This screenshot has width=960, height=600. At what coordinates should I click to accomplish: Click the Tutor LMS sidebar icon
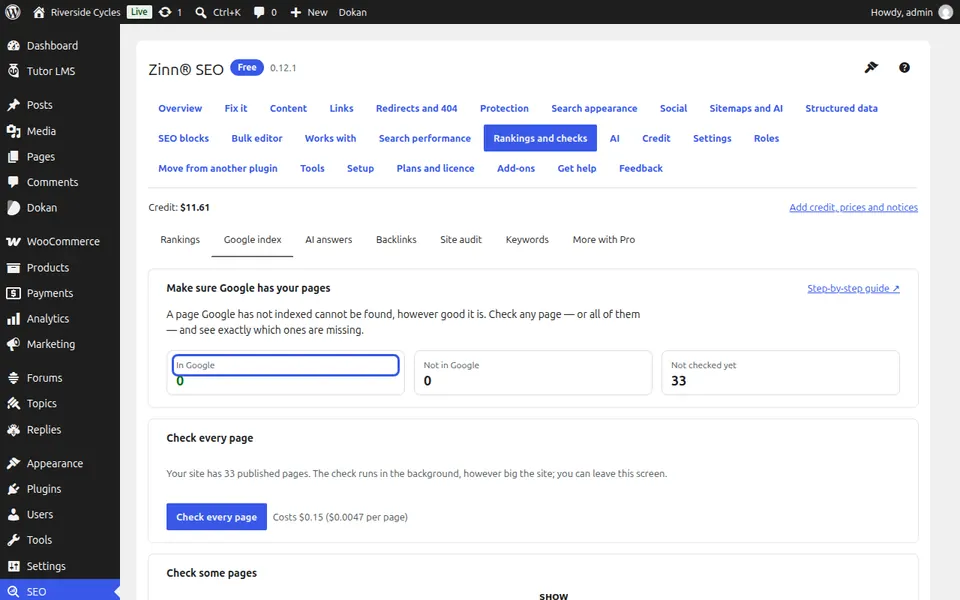pos(13,71)
